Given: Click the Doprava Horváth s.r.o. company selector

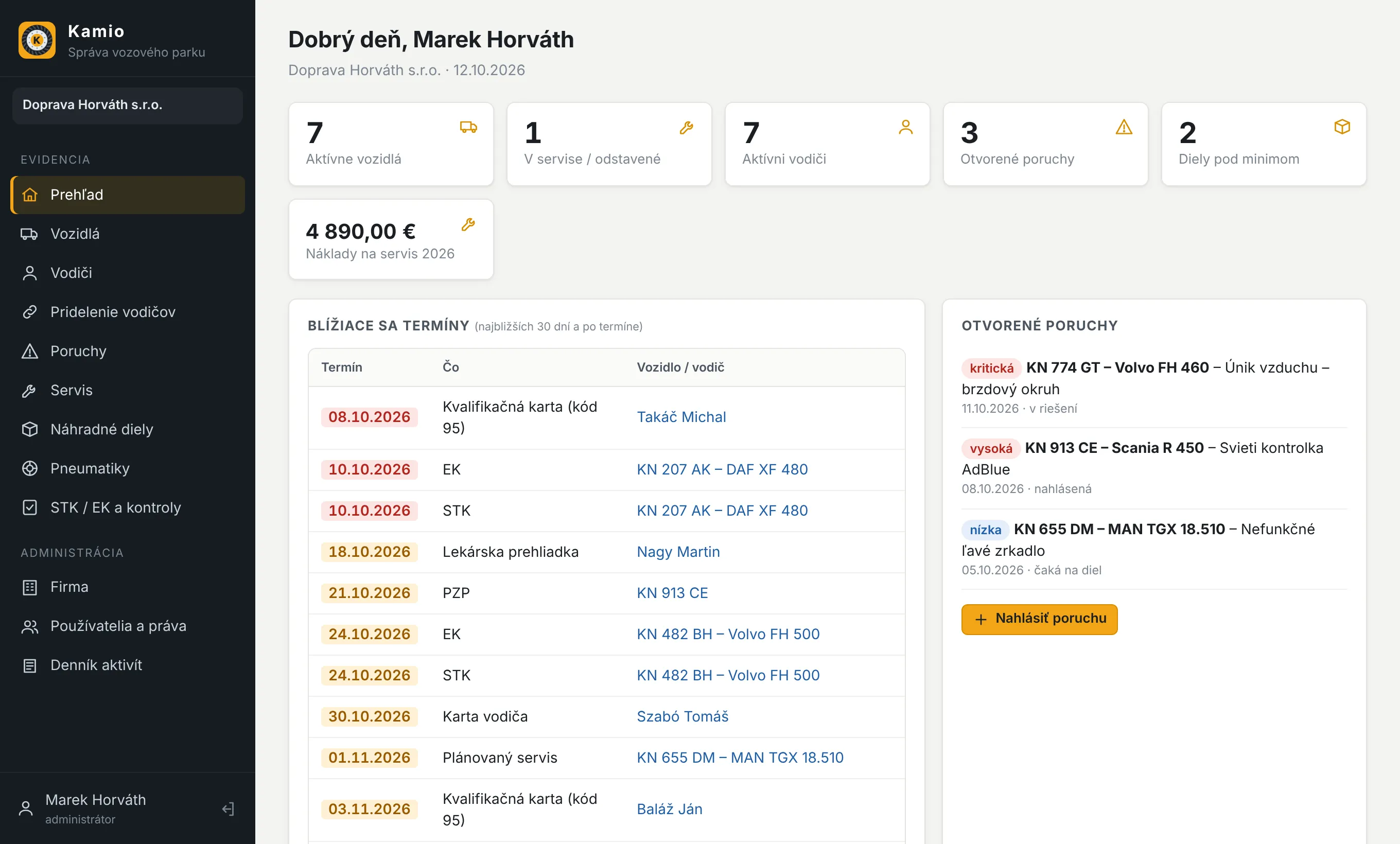Looking at the screenshot, I should (x=127, y=105).
